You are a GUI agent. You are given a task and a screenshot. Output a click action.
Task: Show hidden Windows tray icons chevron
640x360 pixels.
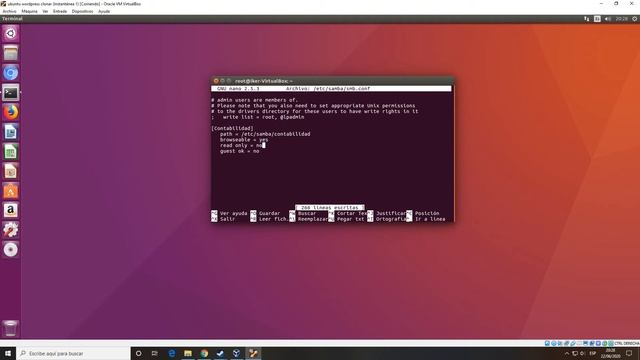567,353
